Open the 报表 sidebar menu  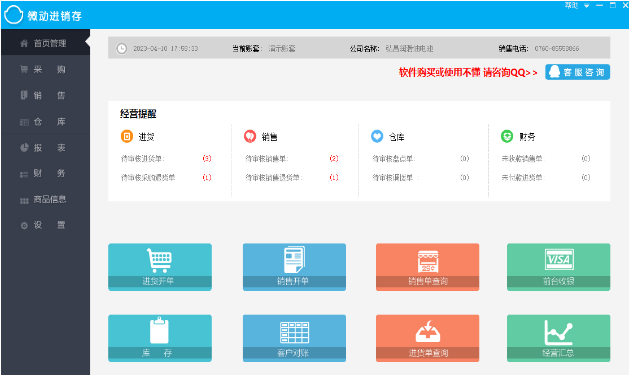[x=45, y=148]
